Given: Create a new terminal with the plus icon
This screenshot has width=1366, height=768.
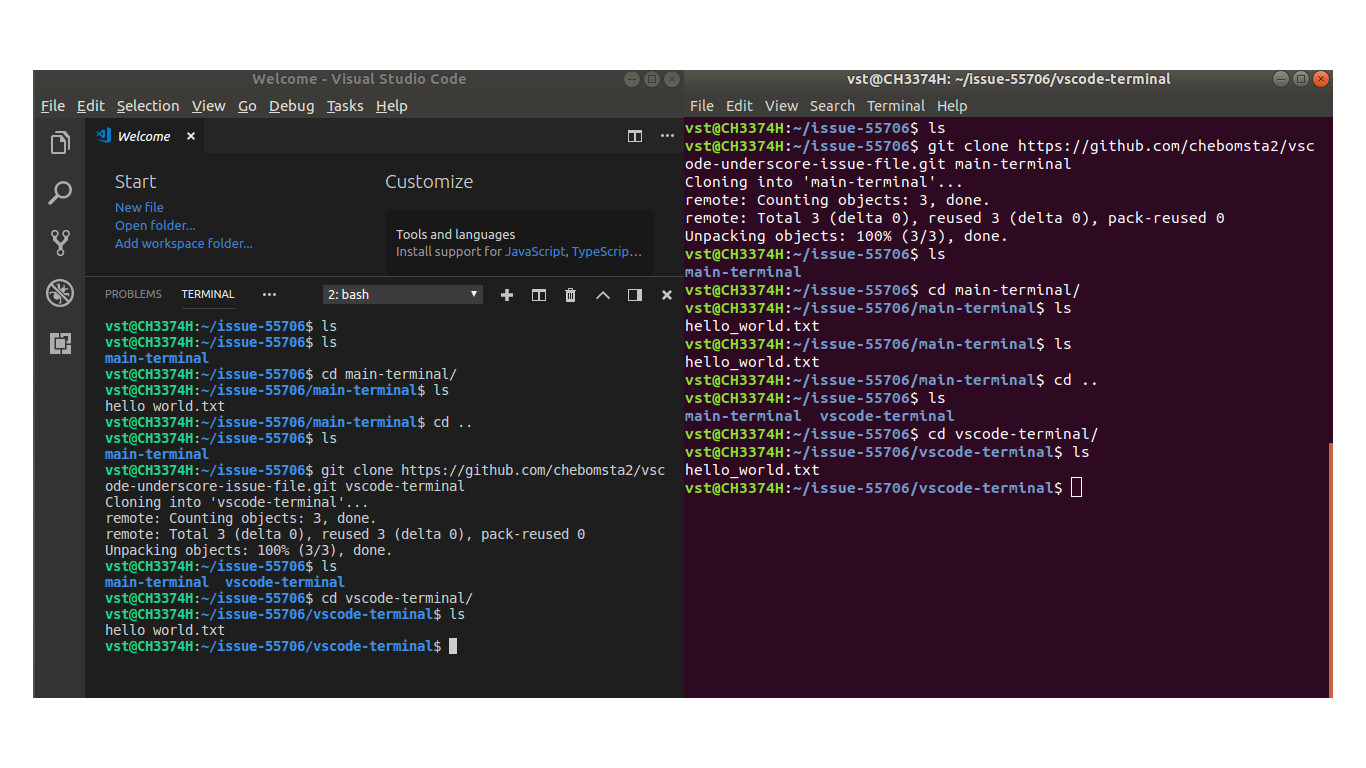Looking at the screenshot, I should 506,295.
